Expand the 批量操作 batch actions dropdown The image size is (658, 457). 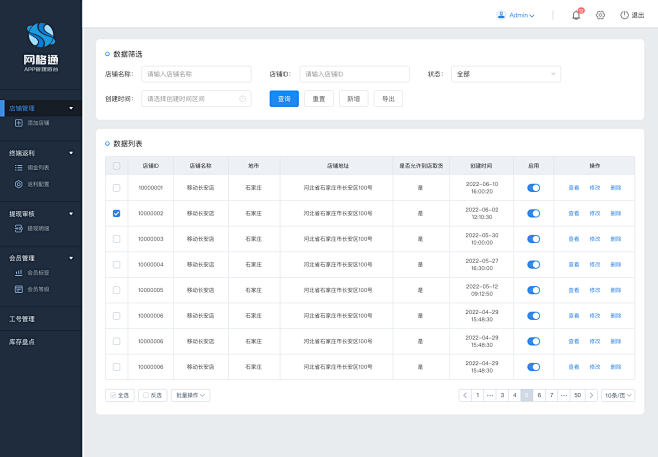click(x=190, y=395)
